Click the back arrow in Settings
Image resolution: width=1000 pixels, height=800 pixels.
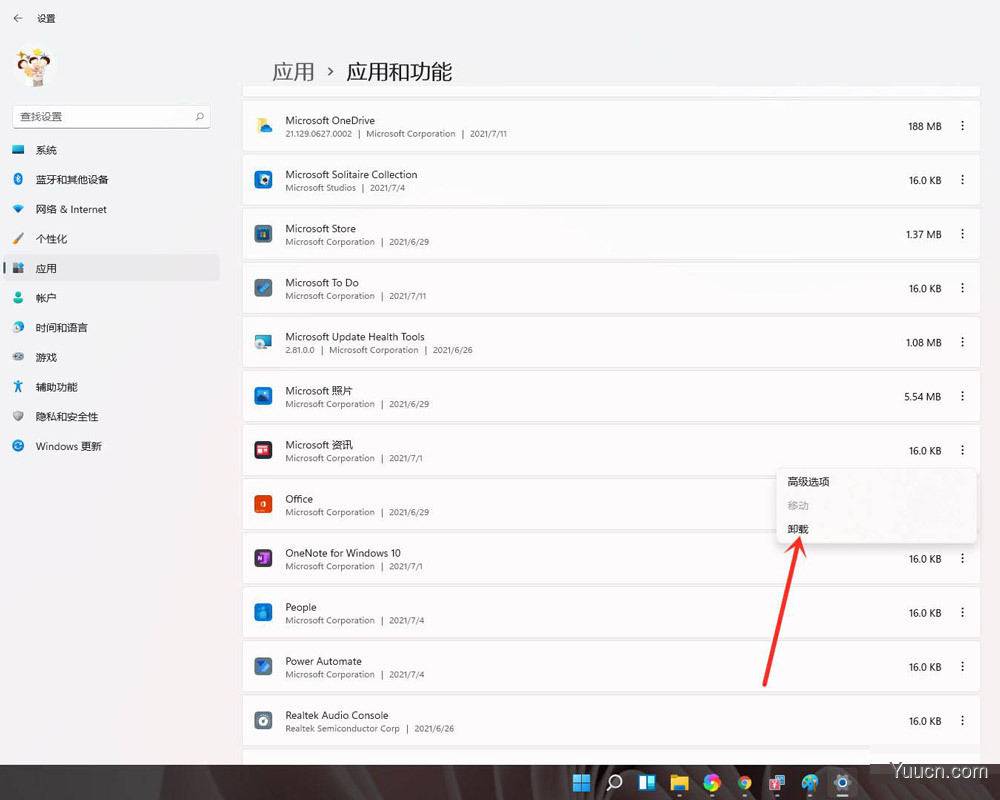[18, 19]
